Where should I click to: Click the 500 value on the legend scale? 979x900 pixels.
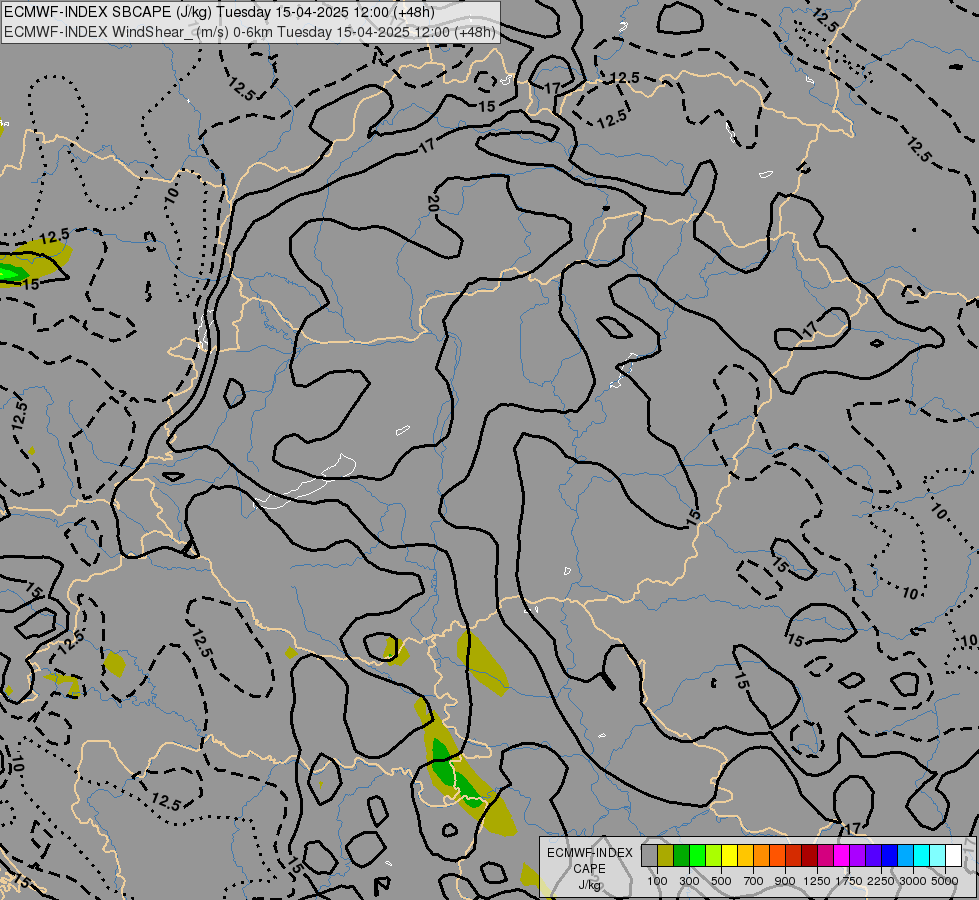pyautogui.click(x=721, y=881)
